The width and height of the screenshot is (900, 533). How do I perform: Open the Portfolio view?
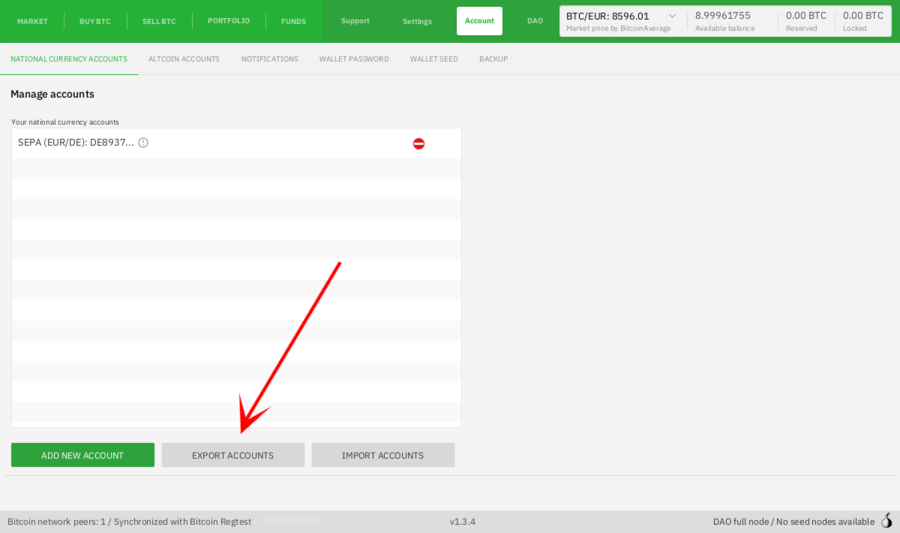coord(229,21)
